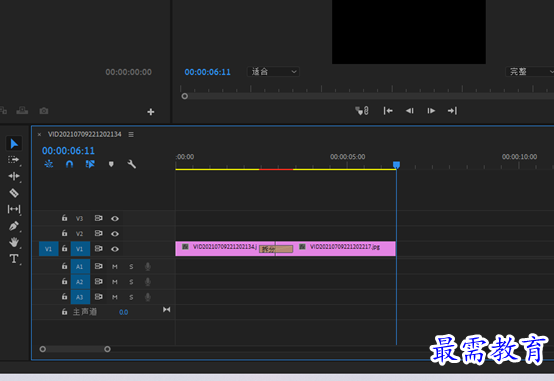The image size is (554, 381).
Task: Click the 00:00:05:00 mark on time ruler
Action: (x=348, y=157)
